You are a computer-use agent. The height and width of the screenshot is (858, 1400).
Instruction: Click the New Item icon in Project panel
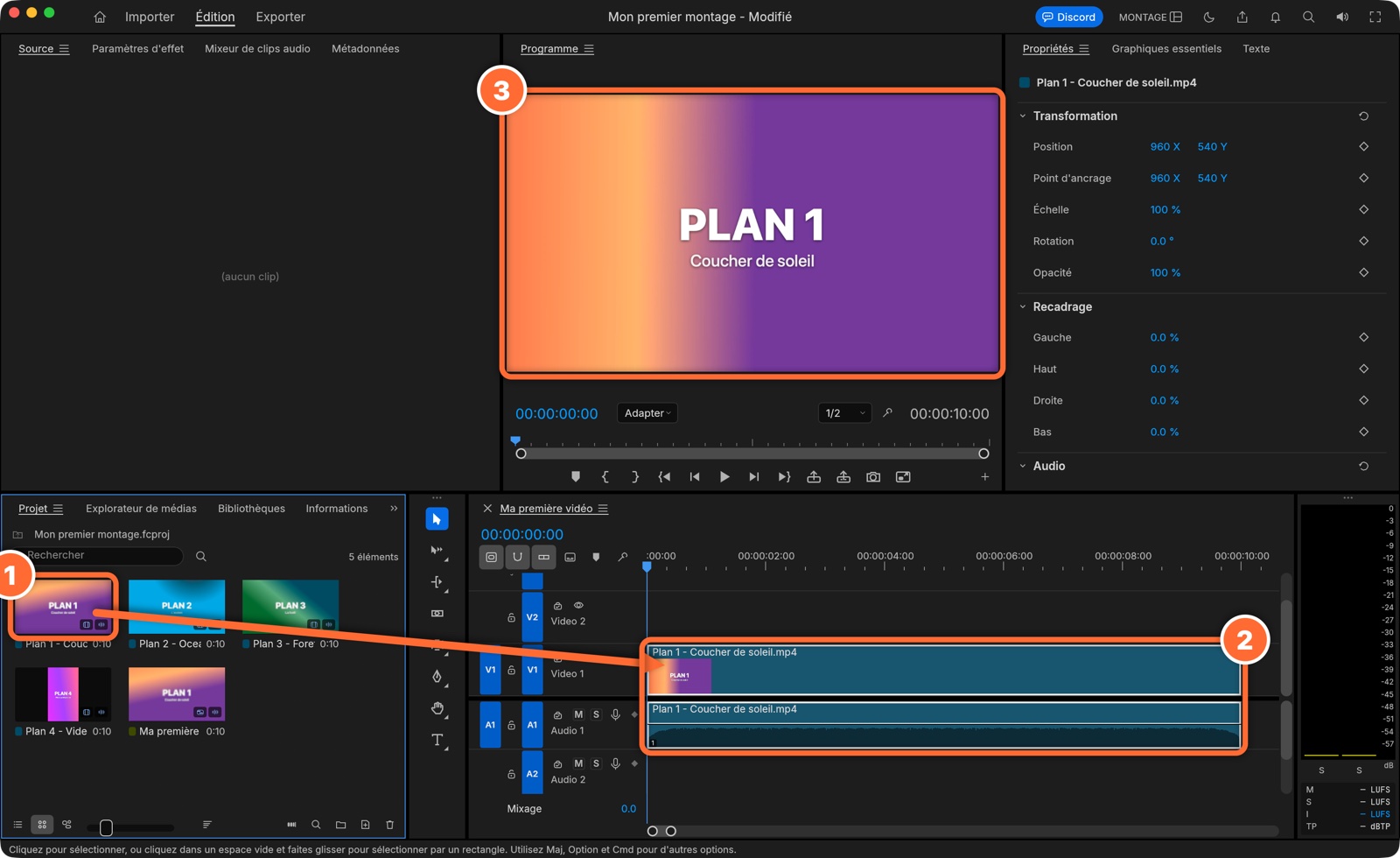point(365,825)
